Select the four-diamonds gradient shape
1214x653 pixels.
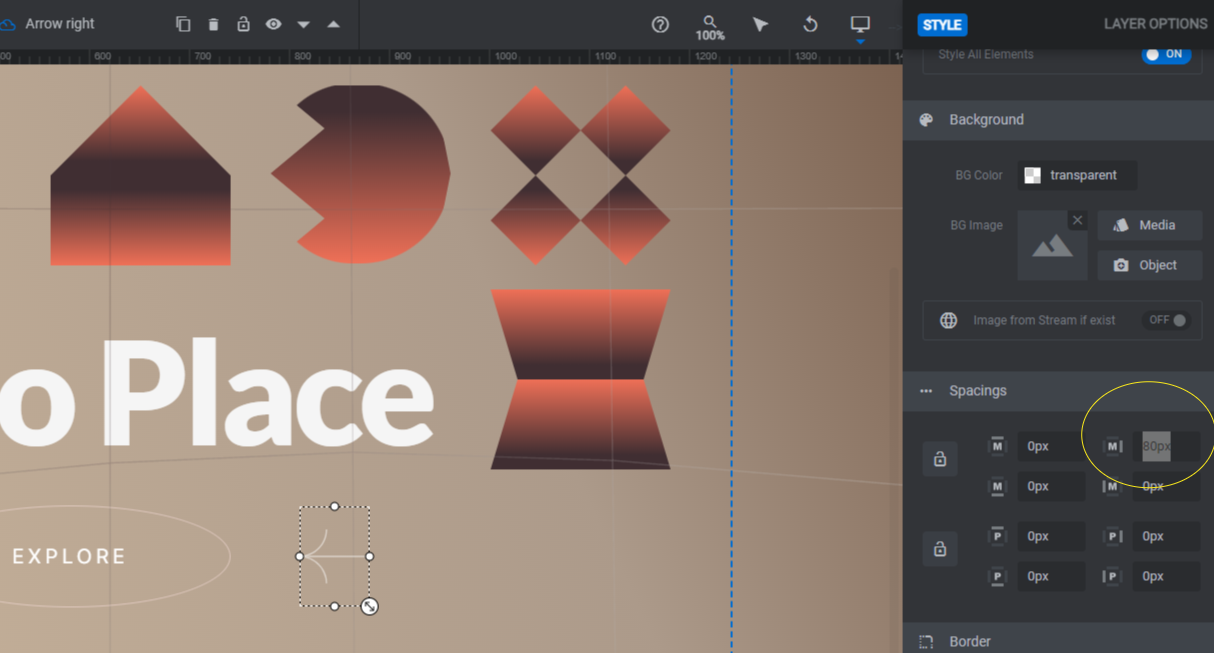coord(580,175)
